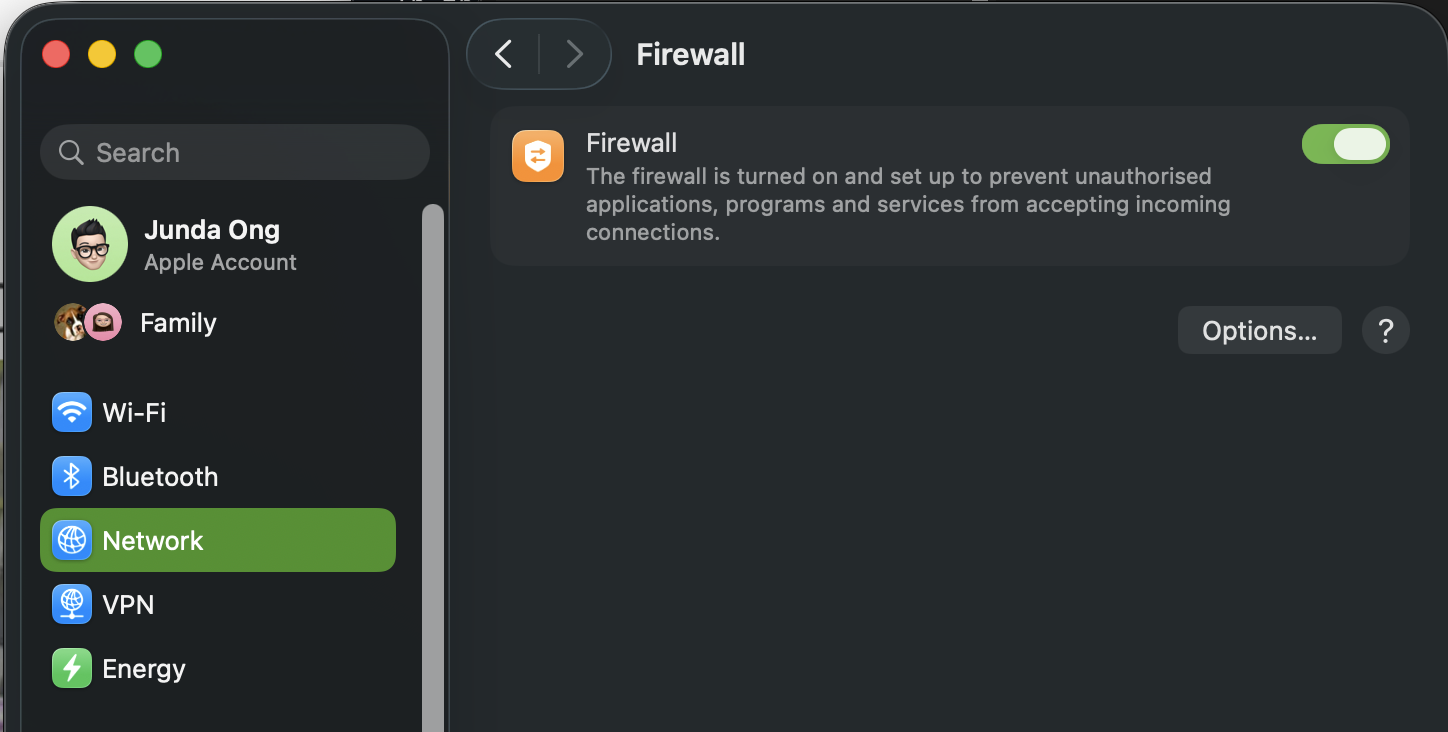Click the Family avatars icon
The width and height of the screenshot is (1448, 732).
88,323
